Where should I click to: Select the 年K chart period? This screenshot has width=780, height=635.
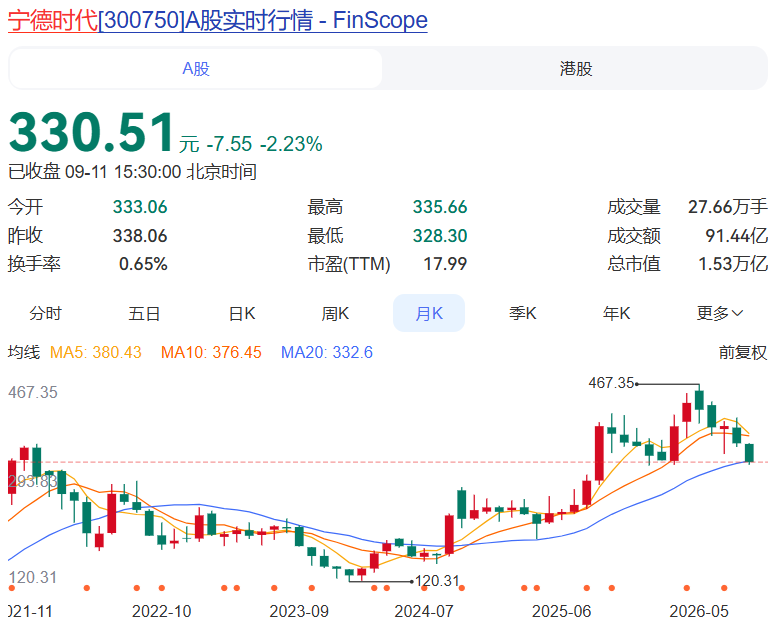coord(616,313)
